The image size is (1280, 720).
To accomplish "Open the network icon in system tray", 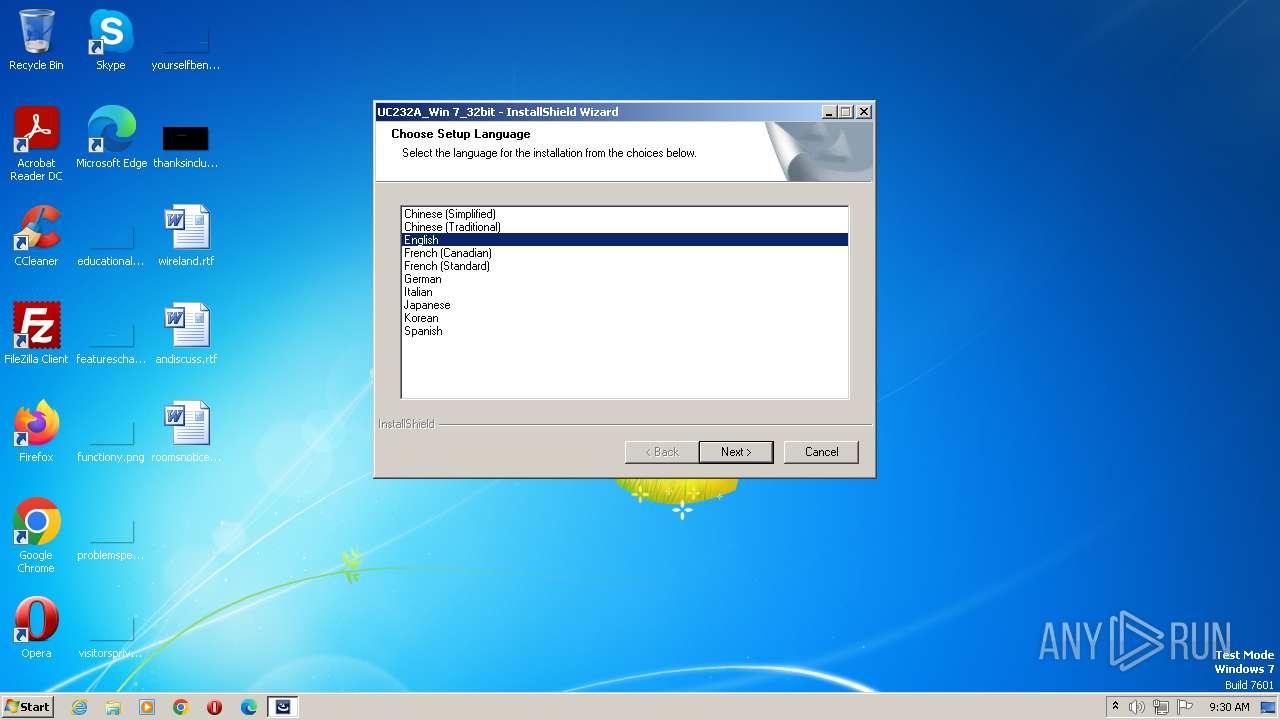I will click(x=1161, y=707).
